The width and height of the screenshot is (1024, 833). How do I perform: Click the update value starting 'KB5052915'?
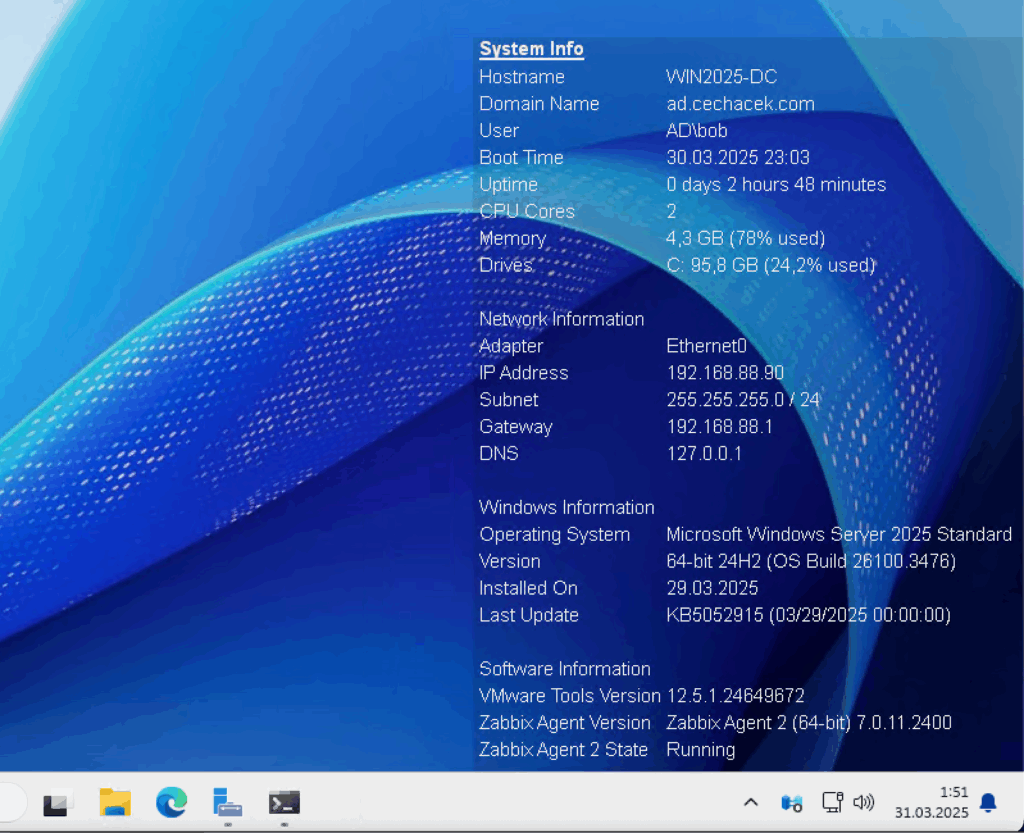pos(808,615)
